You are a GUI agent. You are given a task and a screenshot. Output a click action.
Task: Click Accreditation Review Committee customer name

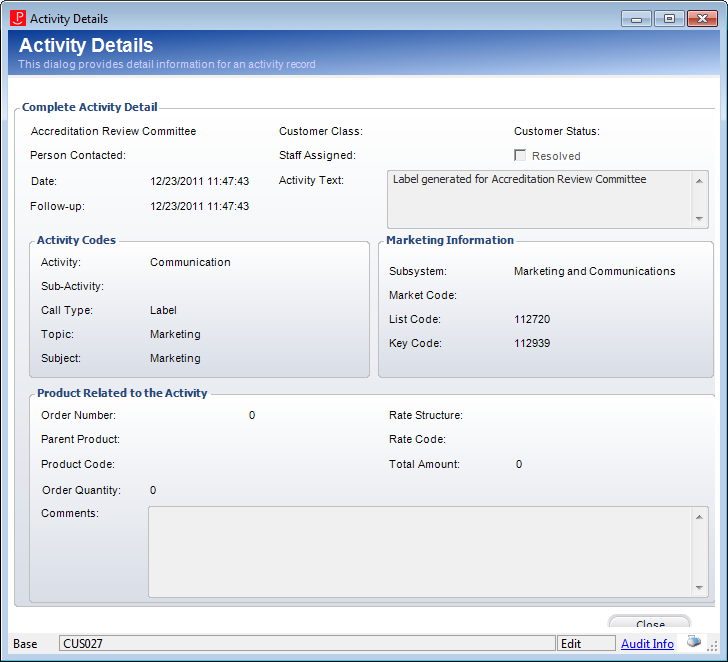pos(113,131)
